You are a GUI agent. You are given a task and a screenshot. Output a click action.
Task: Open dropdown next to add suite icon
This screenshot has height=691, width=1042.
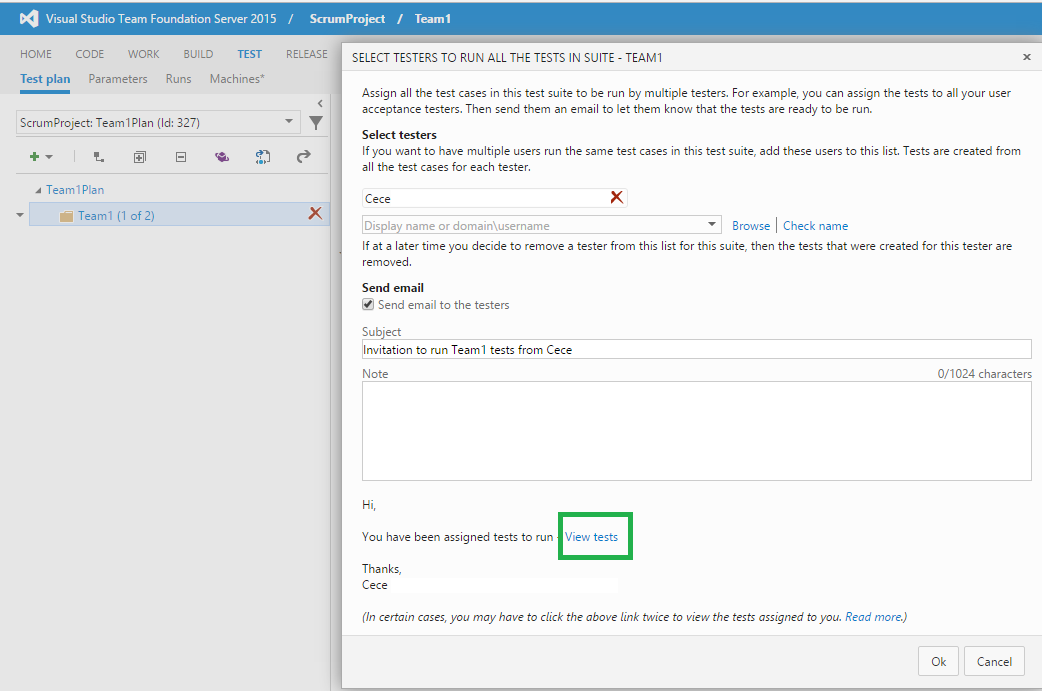[x=49, y=157]
